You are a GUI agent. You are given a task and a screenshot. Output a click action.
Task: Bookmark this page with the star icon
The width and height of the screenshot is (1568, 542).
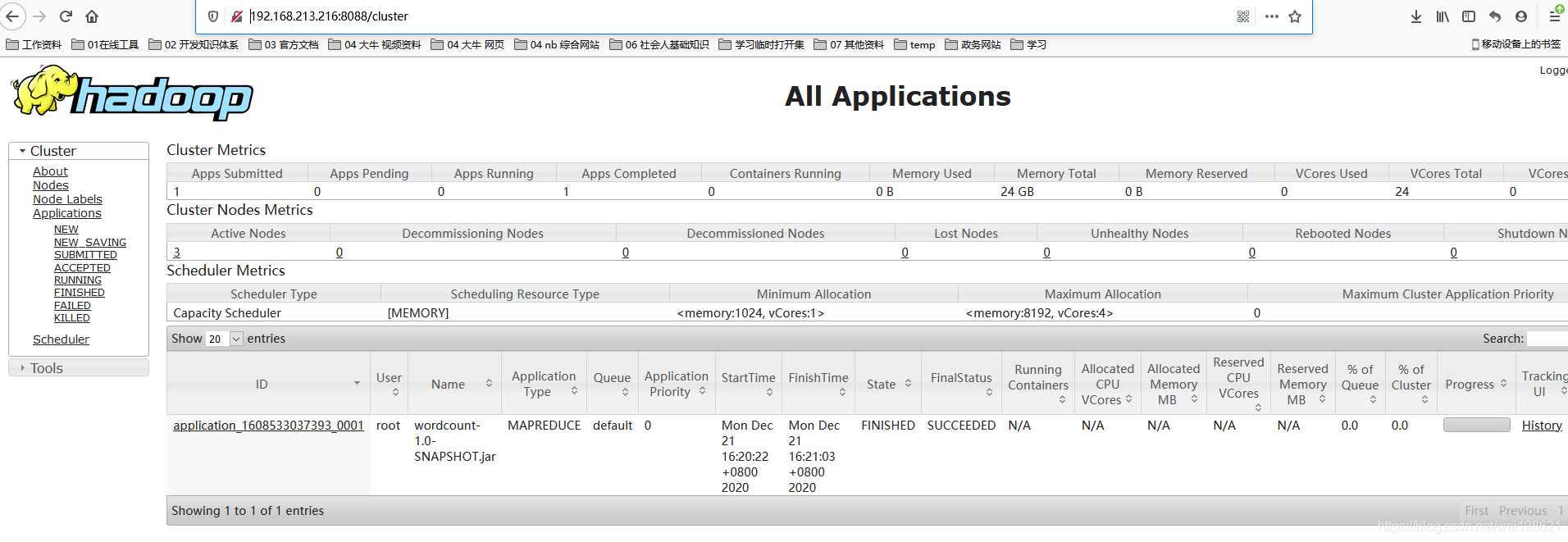click(1295, 16)
